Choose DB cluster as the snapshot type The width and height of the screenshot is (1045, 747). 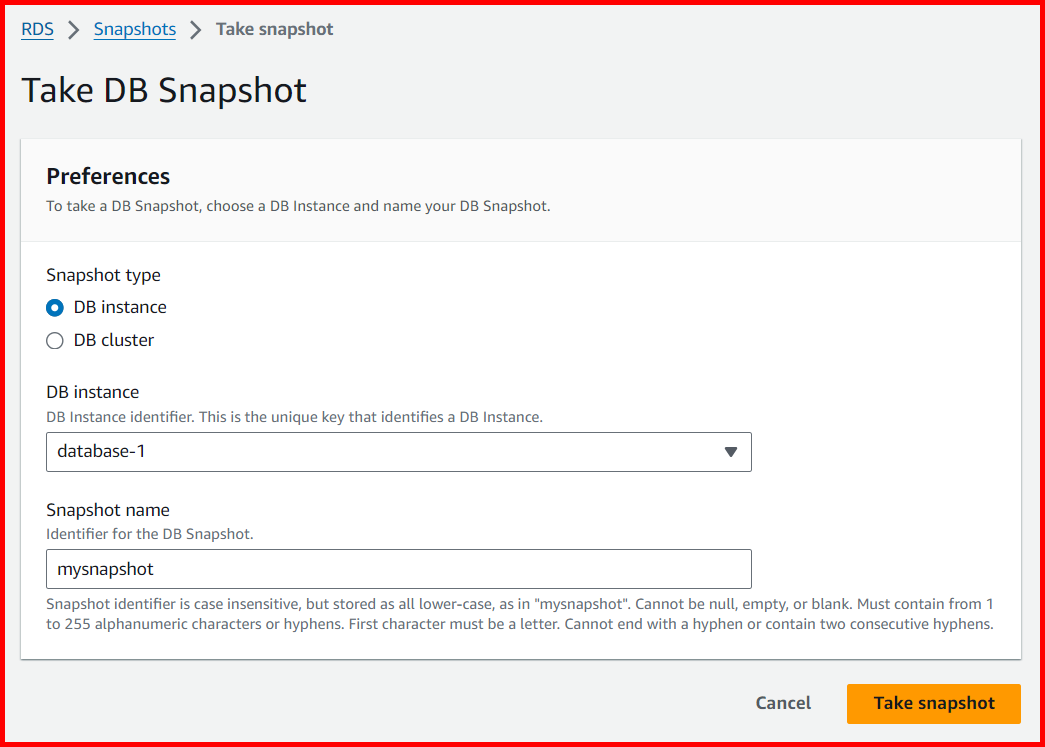tap(55, 340)
